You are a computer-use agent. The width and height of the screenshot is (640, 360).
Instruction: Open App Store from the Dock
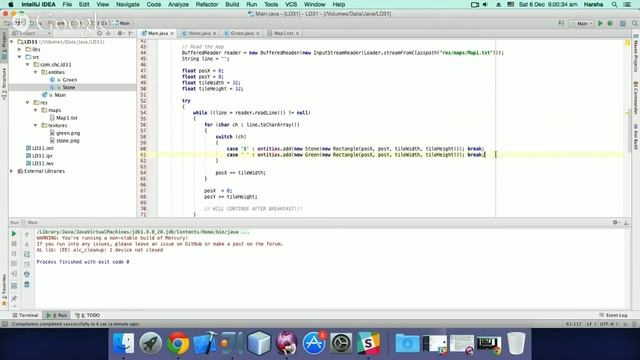click(313, 343)
